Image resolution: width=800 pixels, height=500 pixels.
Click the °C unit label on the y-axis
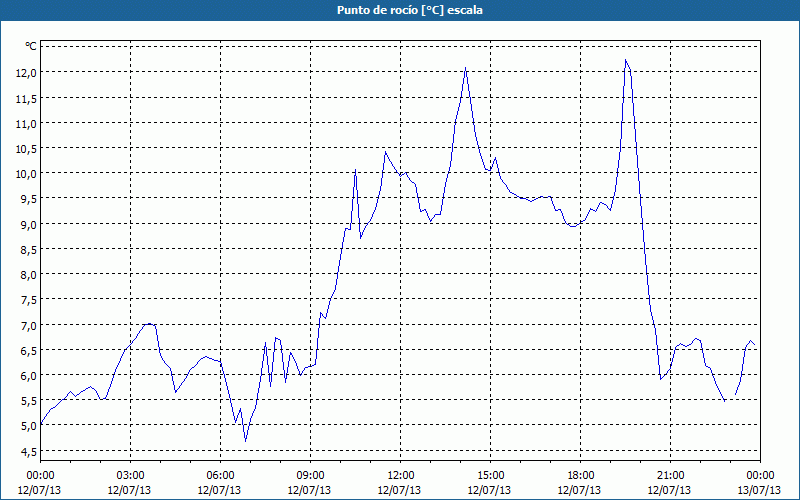tap(31, 46)
